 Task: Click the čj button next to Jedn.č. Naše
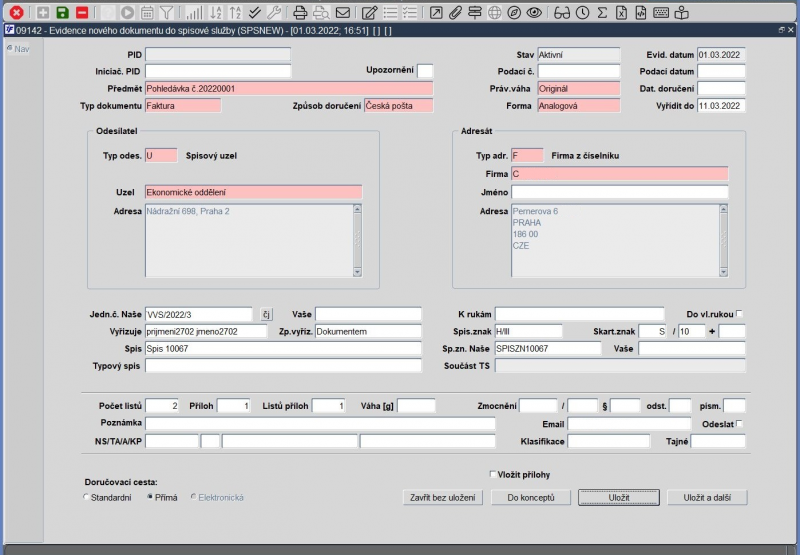[267, 314]
